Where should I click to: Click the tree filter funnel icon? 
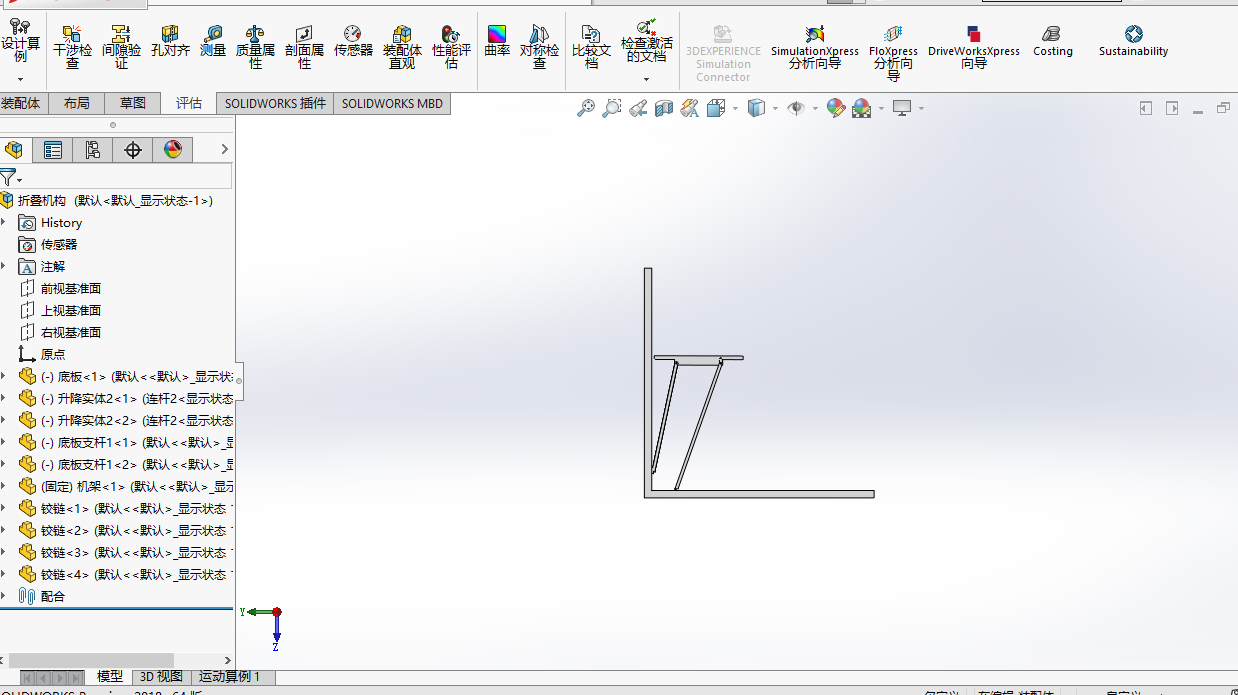pos(8,178)
